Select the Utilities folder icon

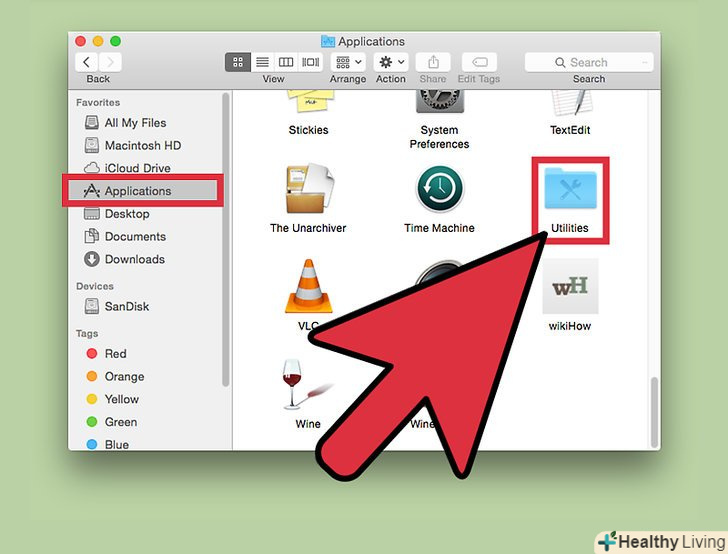coord(571,188)
